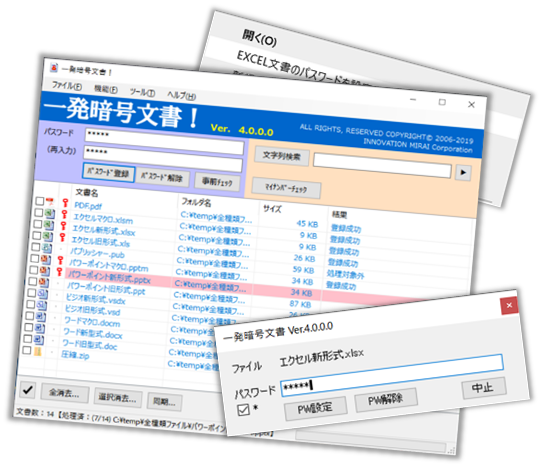
Task: Focus the (再入力) password confirmation field
Action: [x=163, y=158]
